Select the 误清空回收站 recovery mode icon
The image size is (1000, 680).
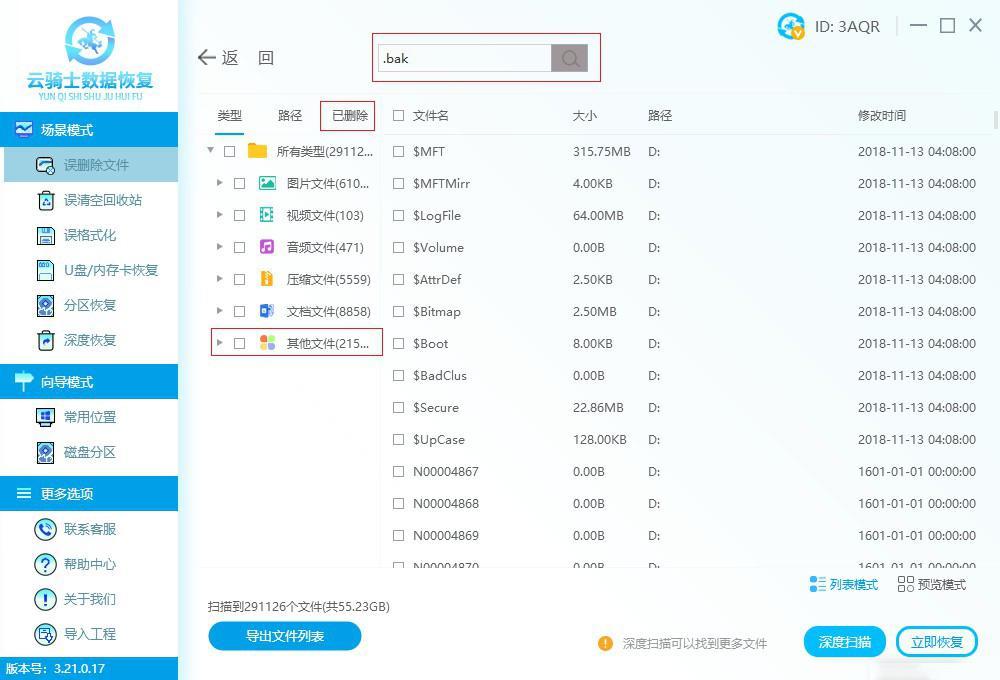(45, 200)
